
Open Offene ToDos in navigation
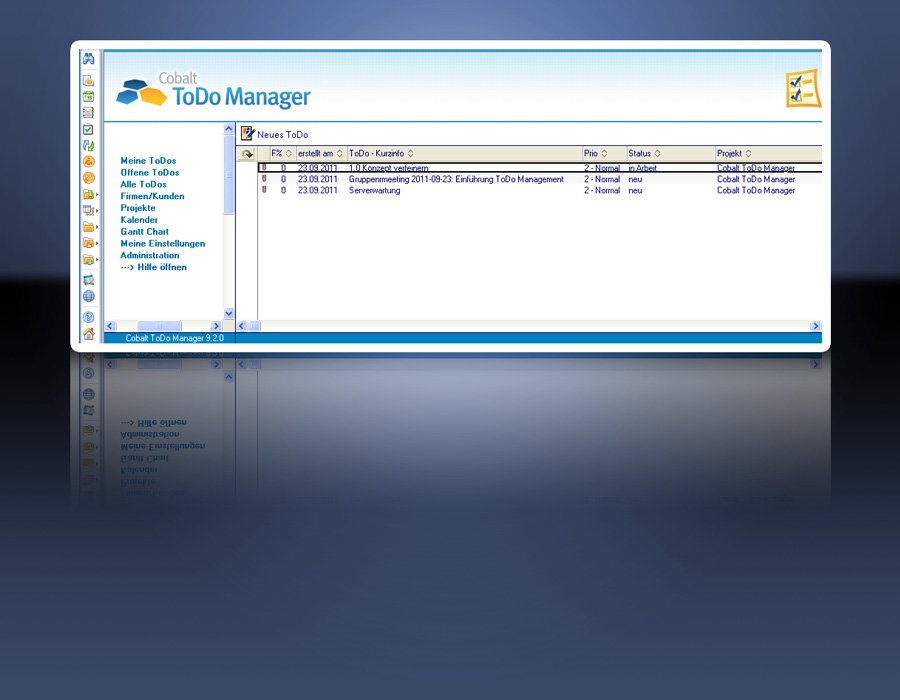pos(150,172)
